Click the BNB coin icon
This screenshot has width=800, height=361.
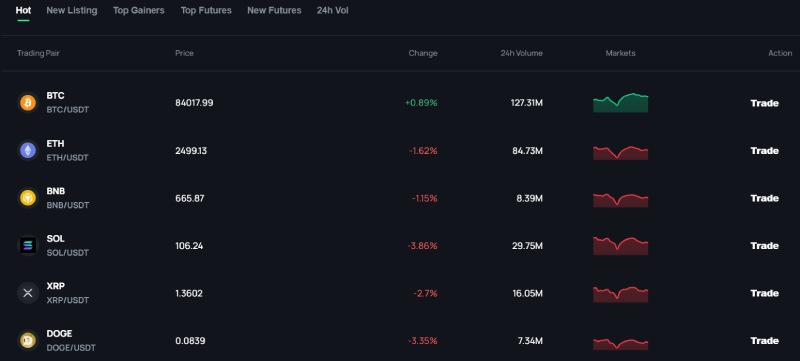pyautogui.click(x=28, y=198)
